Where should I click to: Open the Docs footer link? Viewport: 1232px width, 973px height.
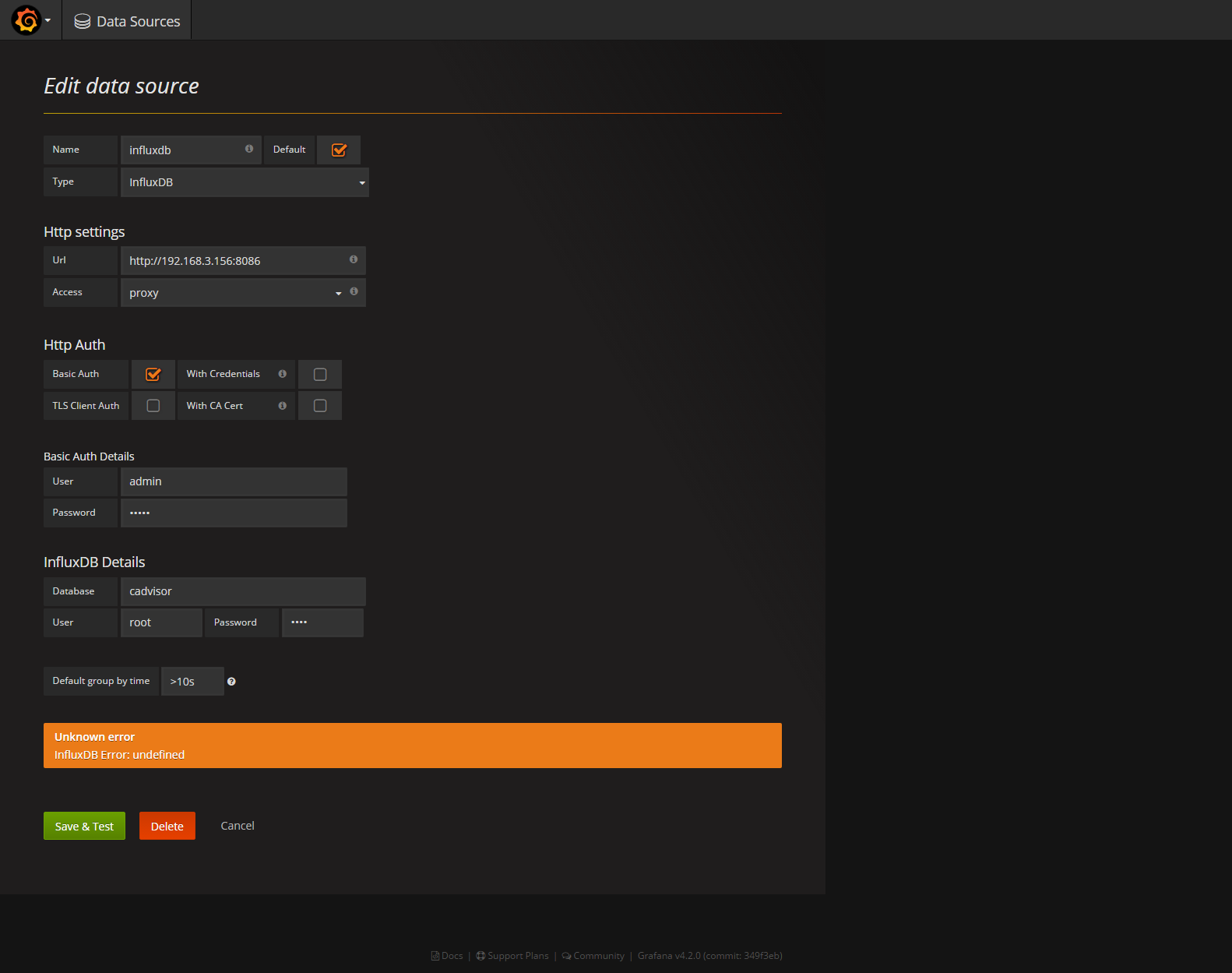pyautogui.click(x=447, y=956)
